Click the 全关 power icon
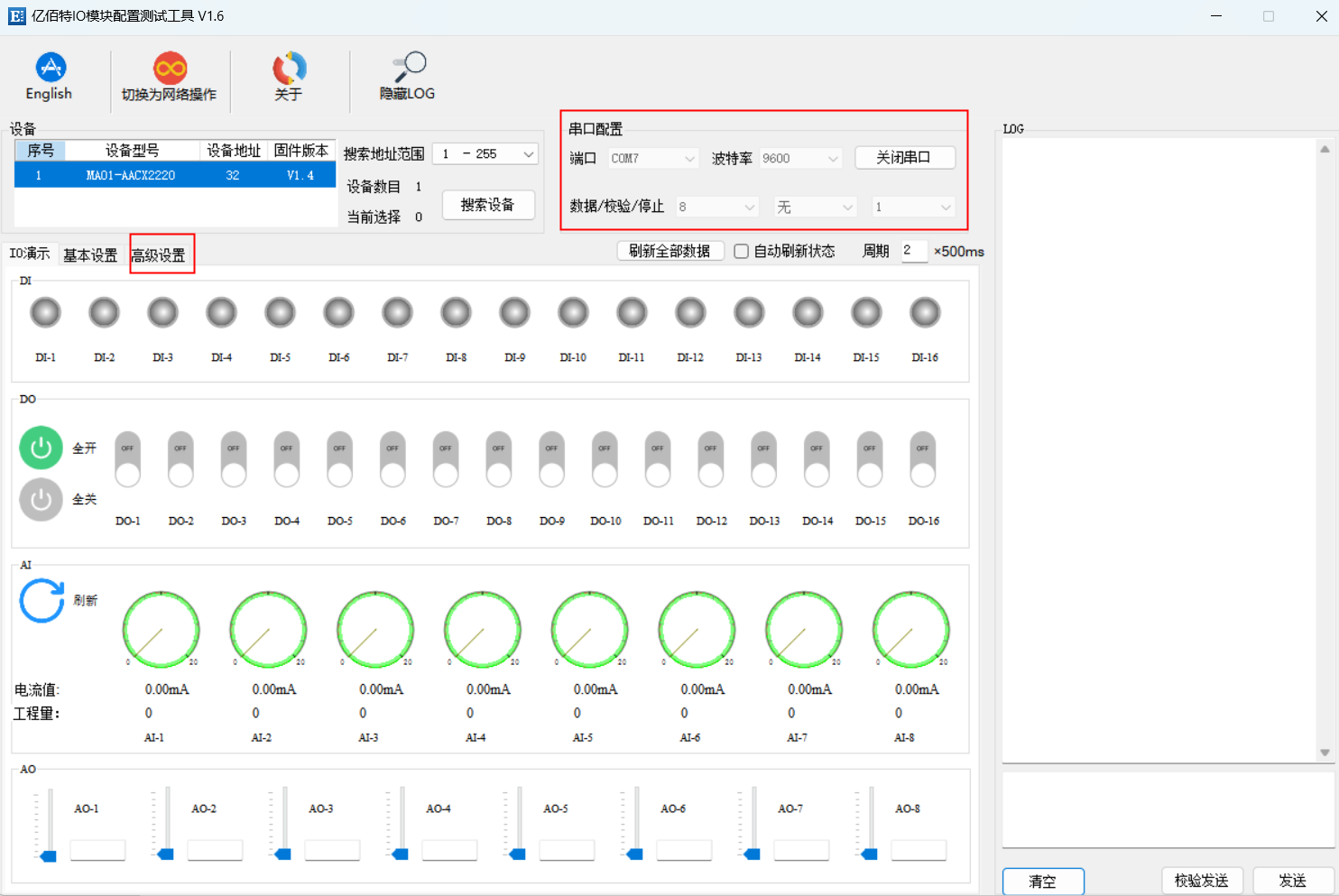 [40, 499]
